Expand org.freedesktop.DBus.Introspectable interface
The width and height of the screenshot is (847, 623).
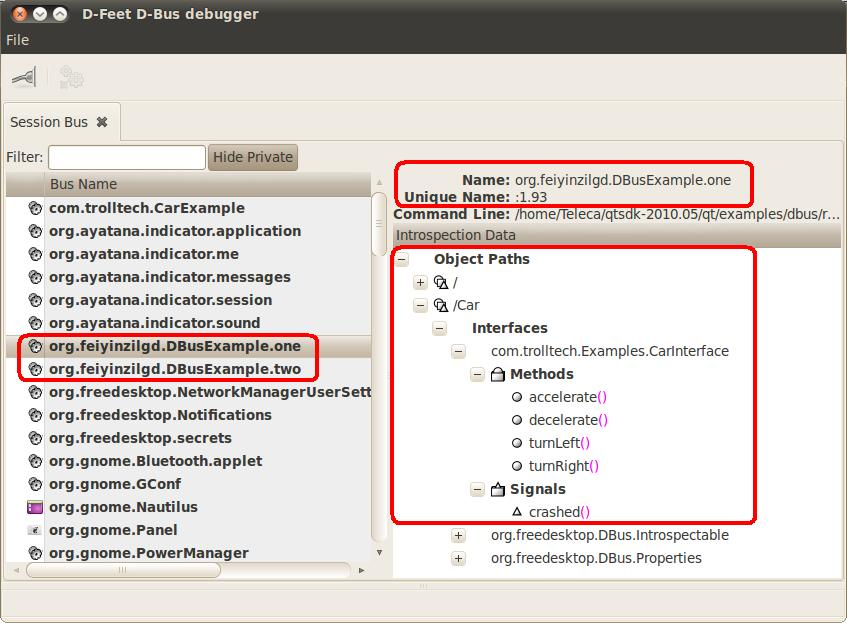click(458, 535)
